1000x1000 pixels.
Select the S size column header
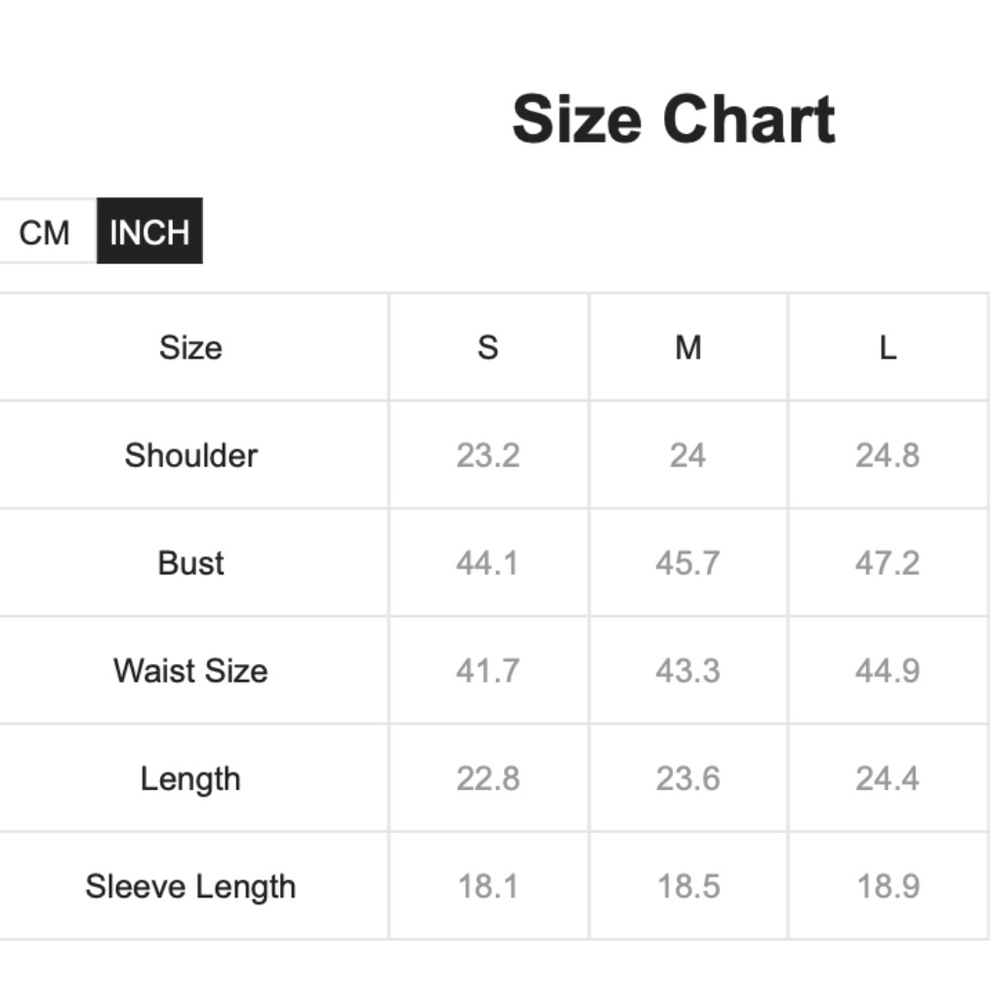coord(488,348)
